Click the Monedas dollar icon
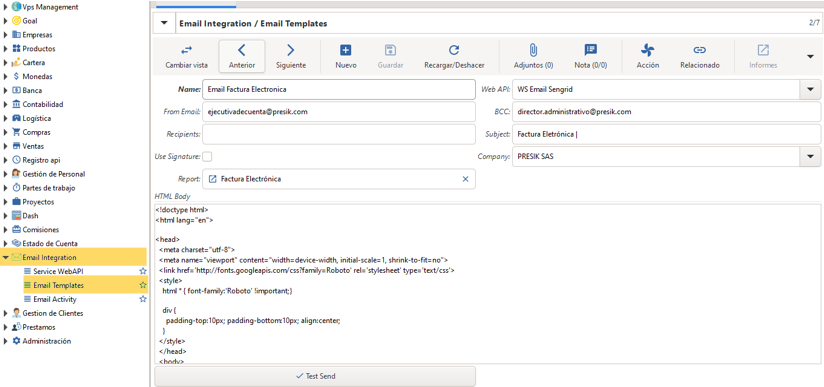Screen dimensions: 824x387 click(16, 77)
